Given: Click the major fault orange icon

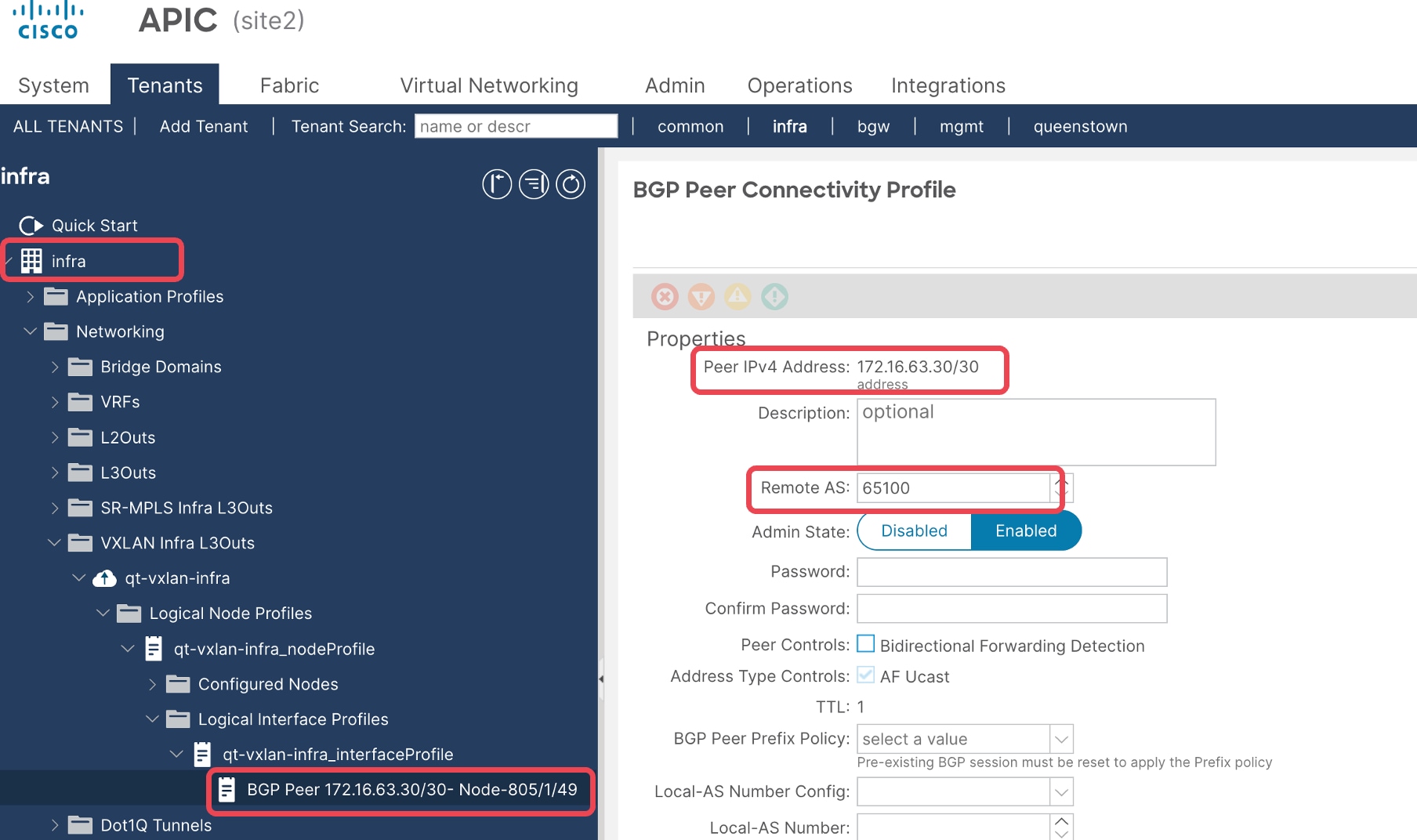Looking at the screenshot, I should pyautogui.click(x=701, y=296).
